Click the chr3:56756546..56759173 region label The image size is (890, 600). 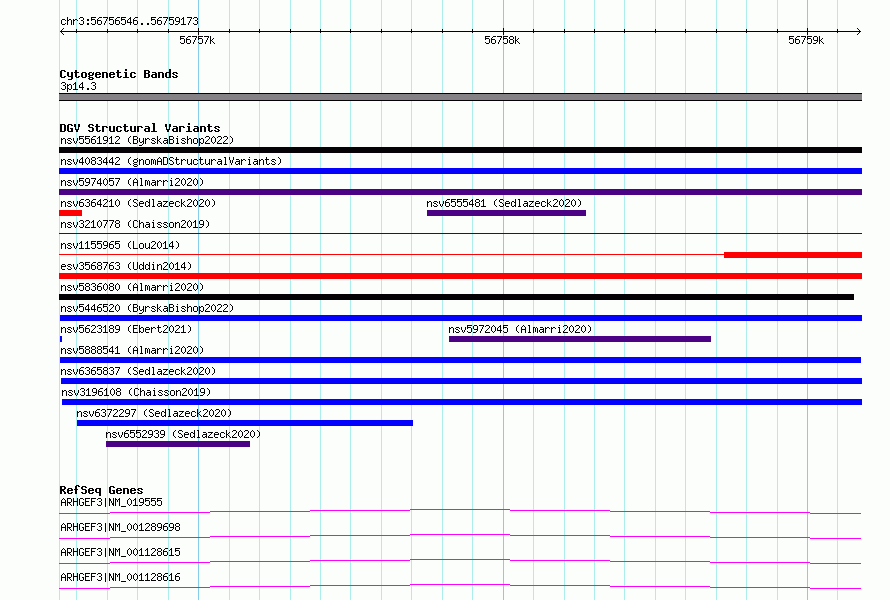tap(129, 21)
